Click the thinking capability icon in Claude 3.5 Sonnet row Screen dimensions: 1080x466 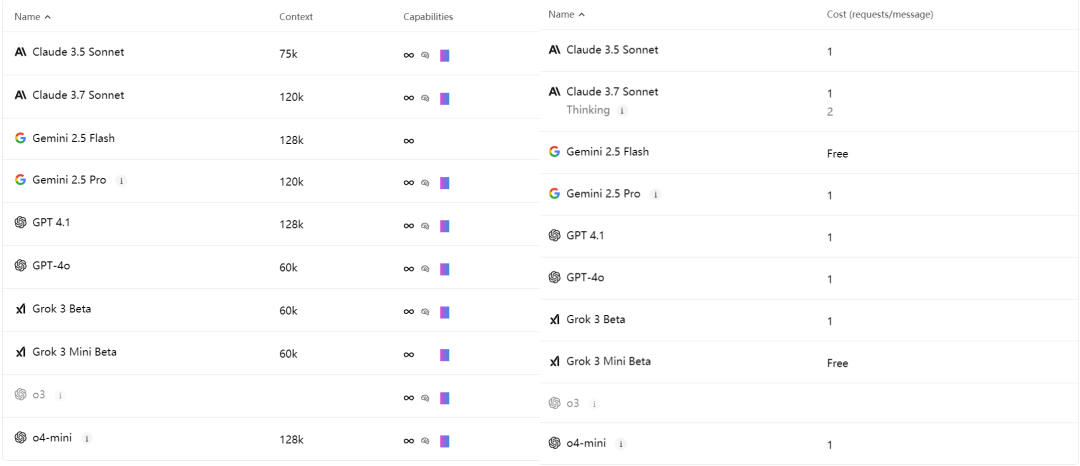point(425,56)
